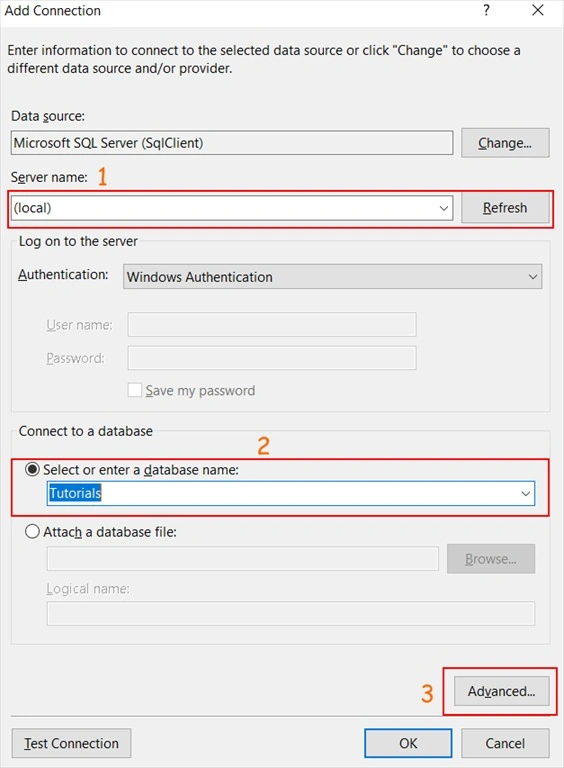Image resolution: width=564 pixels, height=768 pixels.
Task: Click the help question mark icon
Action: (x=486, y=10)
